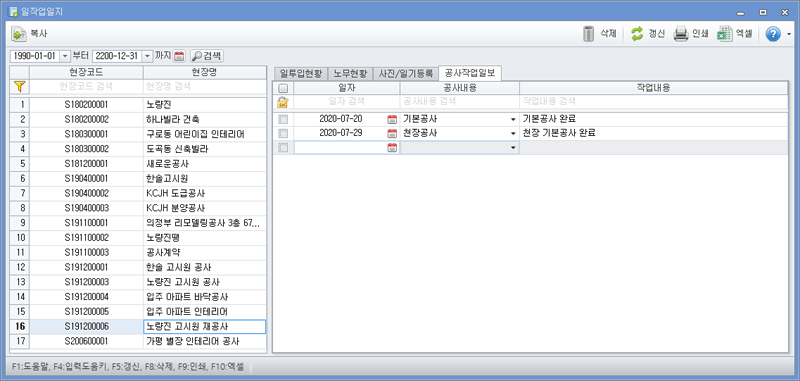Open 천장공사 dropdown in the 2020-07-29 row
The width and height of the screenshot is (800, 381).
513,134
